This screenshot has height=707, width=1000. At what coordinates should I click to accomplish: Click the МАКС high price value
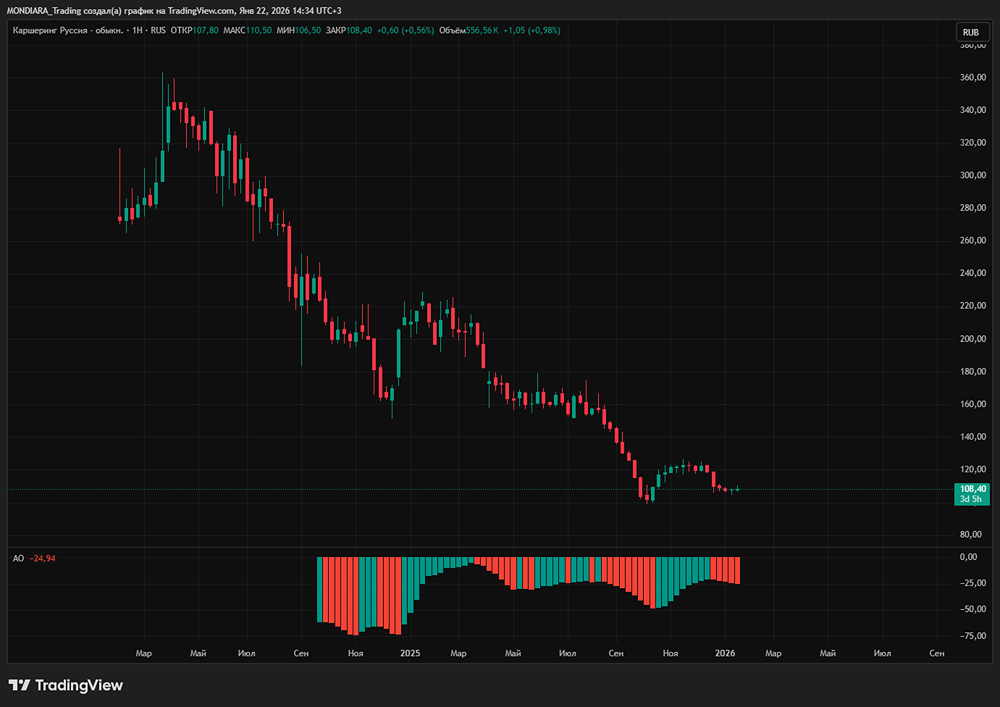pyautogui.click(x=259, y=30)
